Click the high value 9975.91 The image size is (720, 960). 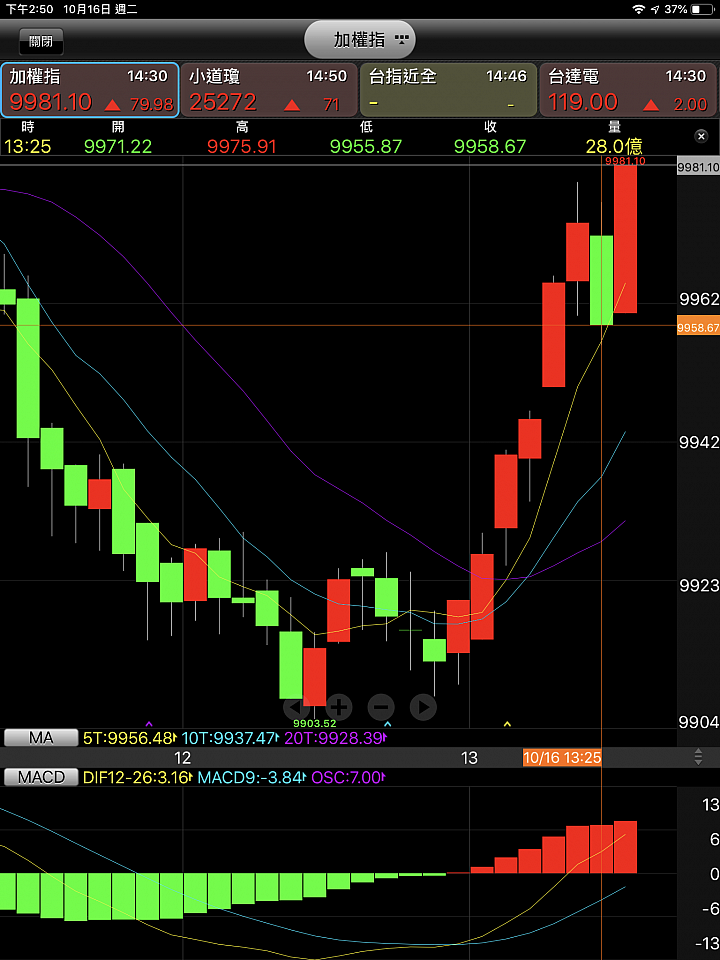(x=242, y=146)
